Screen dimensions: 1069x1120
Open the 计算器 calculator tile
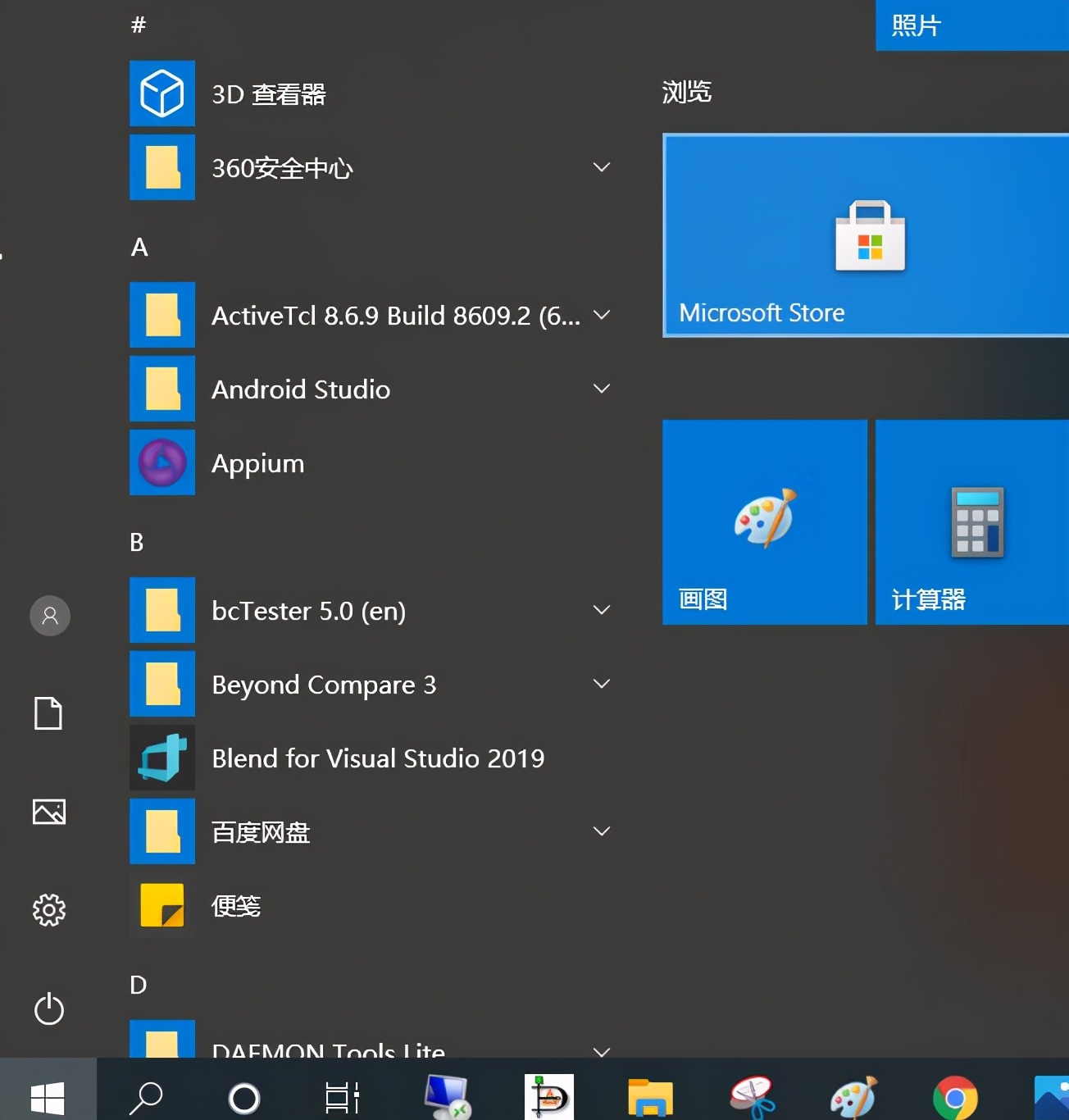point(972,522)
